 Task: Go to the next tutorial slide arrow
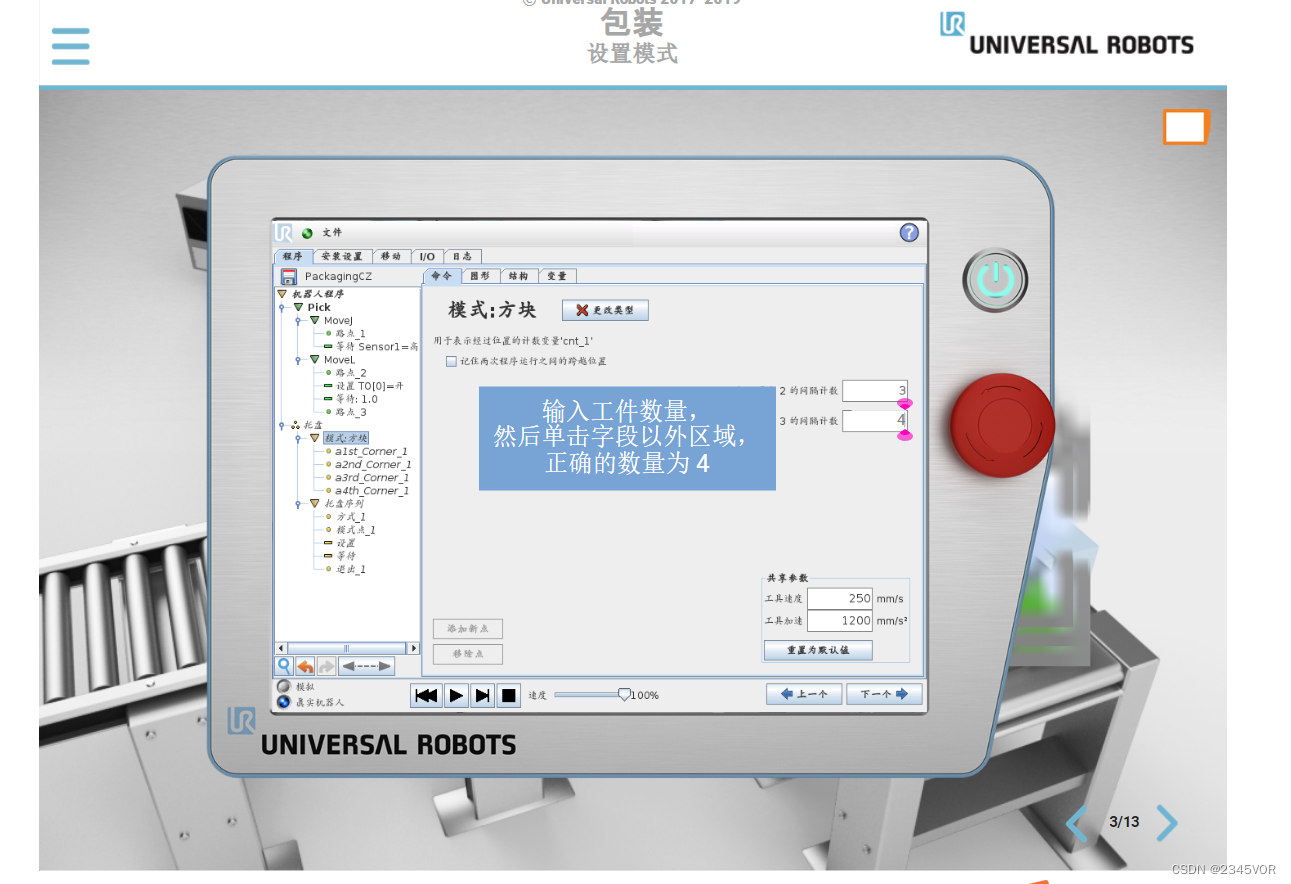pyautogui.click(x=1167, y=823)
